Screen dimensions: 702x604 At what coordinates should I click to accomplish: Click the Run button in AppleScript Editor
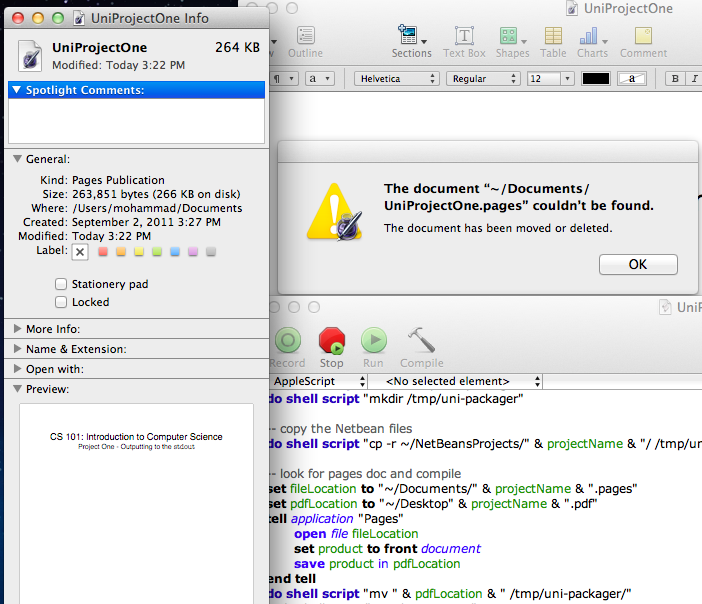tap(373, 347)
